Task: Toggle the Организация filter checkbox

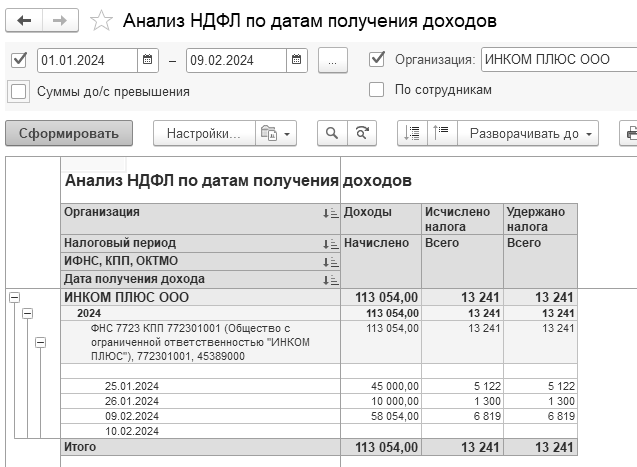Action: coord(377,59)
